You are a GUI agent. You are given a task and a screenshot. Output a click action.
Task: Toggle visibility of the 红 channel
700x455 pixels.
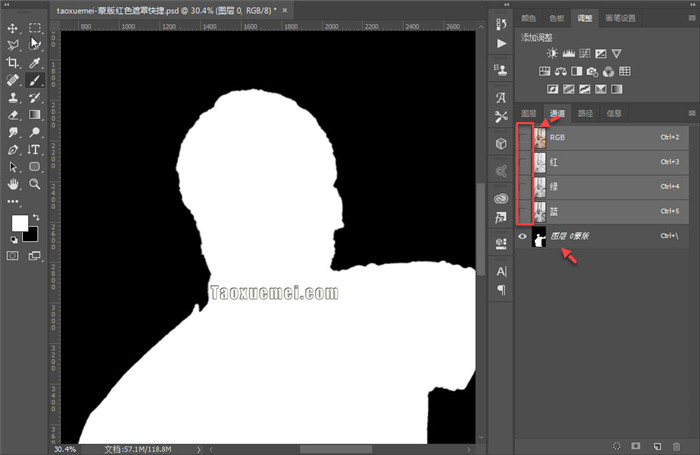(x=523, y=162)
